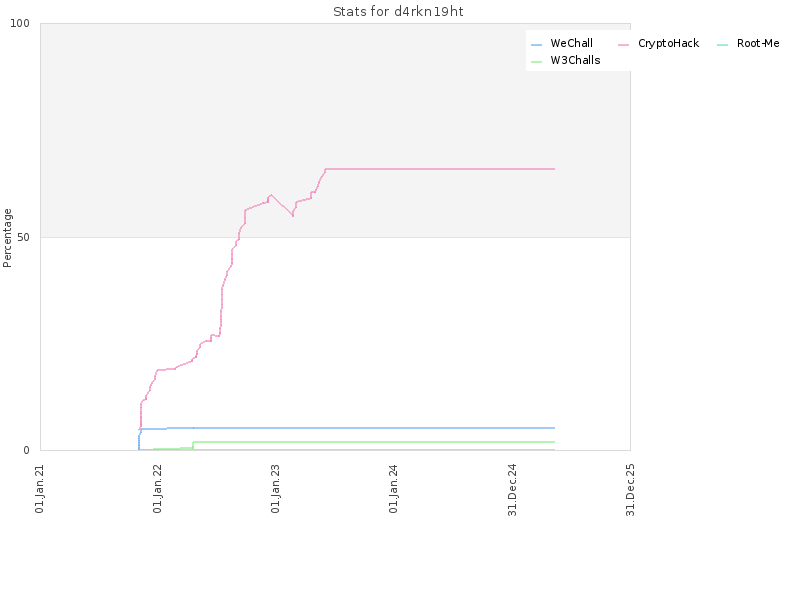This screenshot has height=600, width=800.
Task: Click the Percentage y-axis label
Action: pos(7,238)
